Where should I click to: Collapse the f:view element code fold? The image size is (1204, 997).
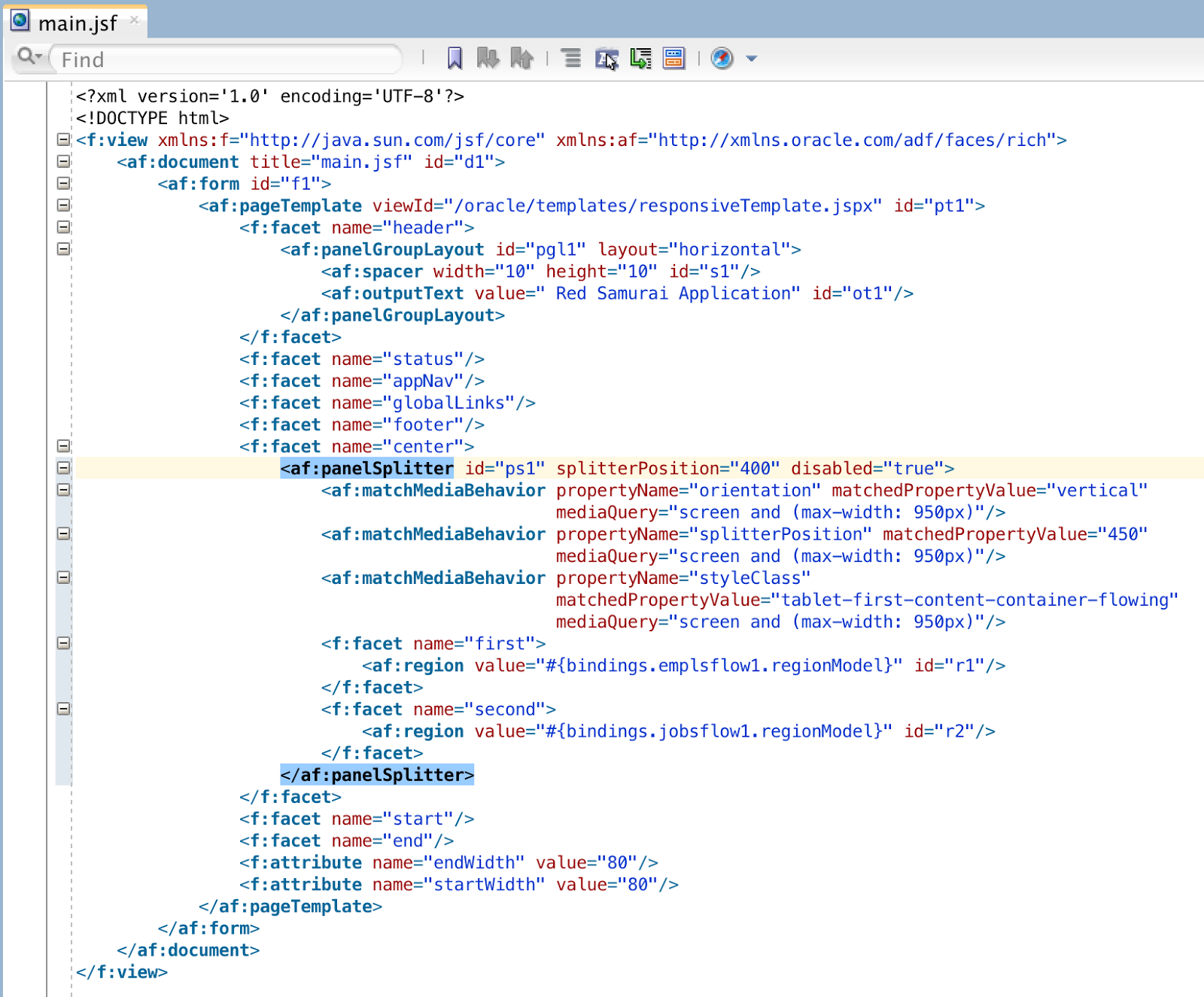[63, 140]
